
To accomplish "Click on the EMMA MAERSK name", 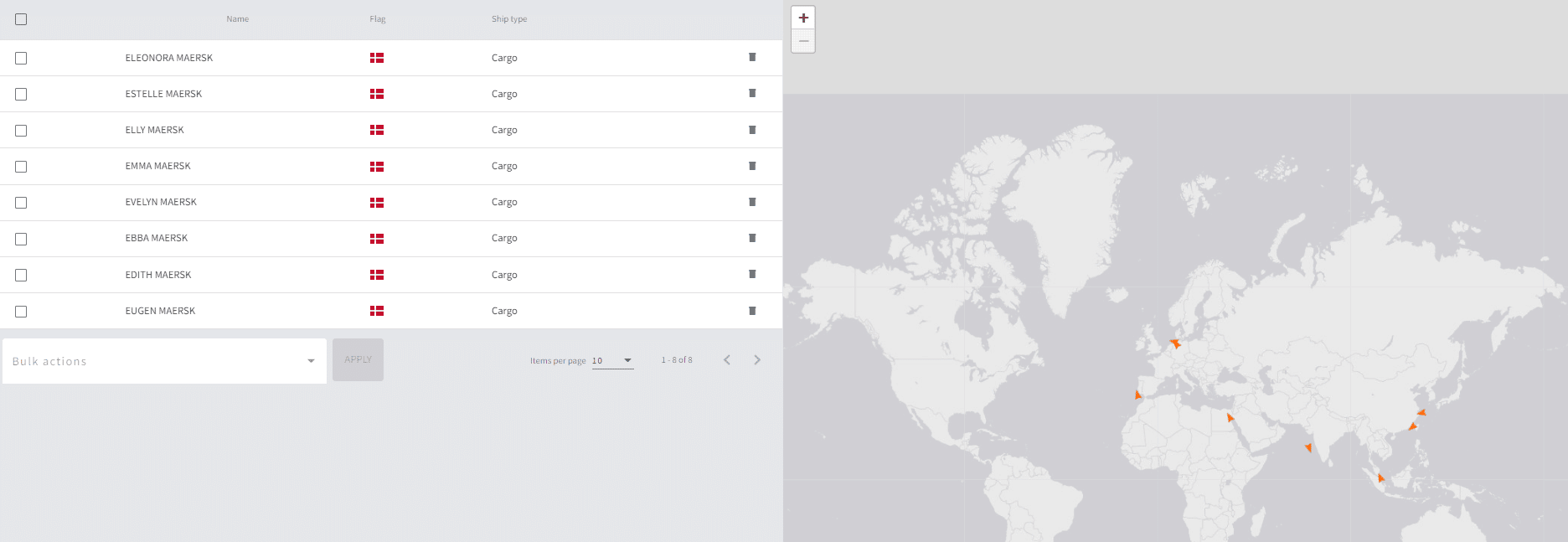I will pos(157,166).
